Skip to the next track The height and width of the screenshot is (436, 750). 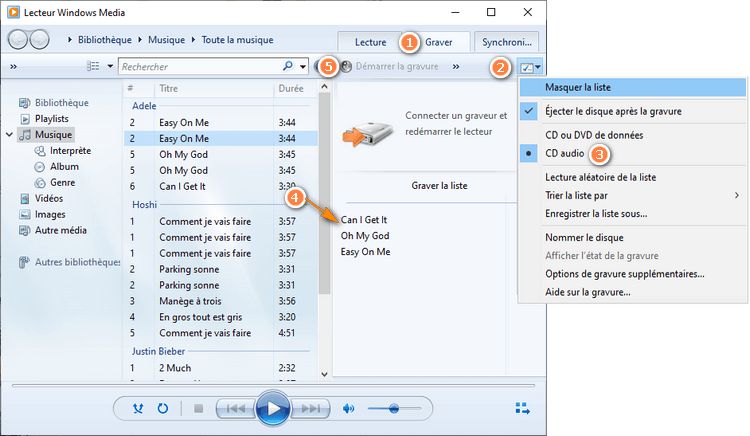click(x=311, y=408)
